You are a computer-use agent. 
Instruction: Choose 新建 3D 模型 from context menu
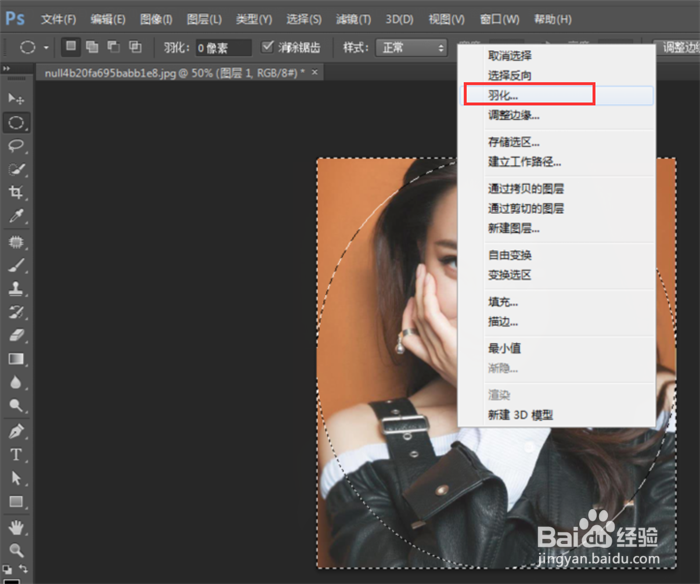pyautogui.click(x=557, y=415)
